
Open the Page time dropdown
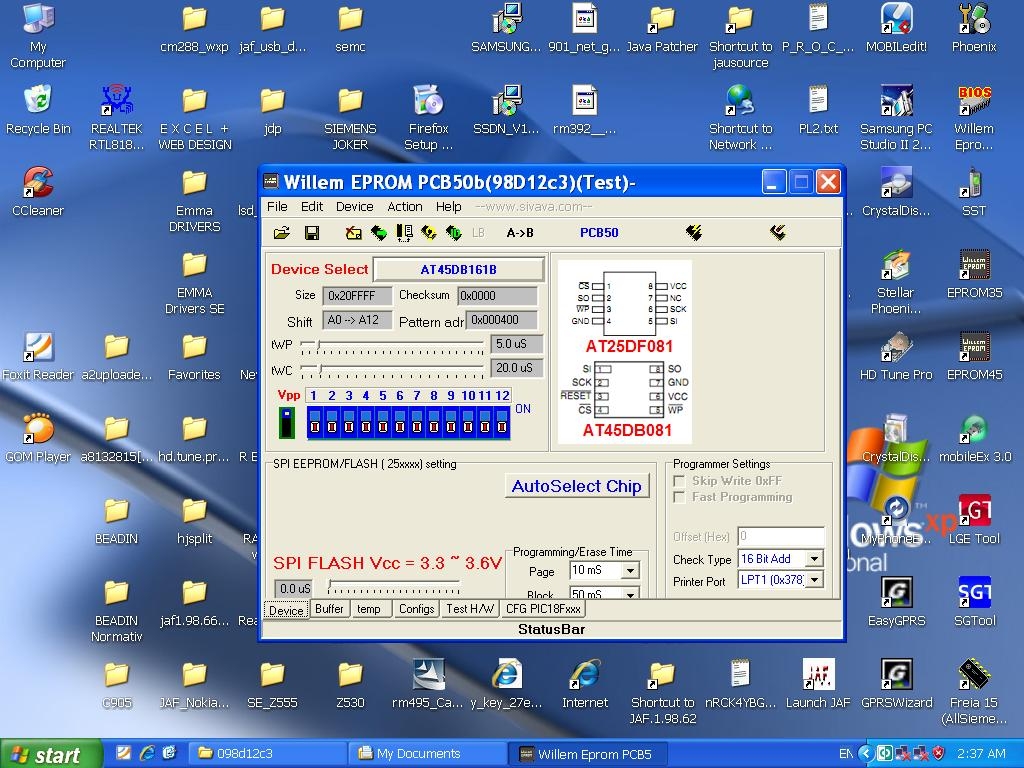[x=630, y=571]
